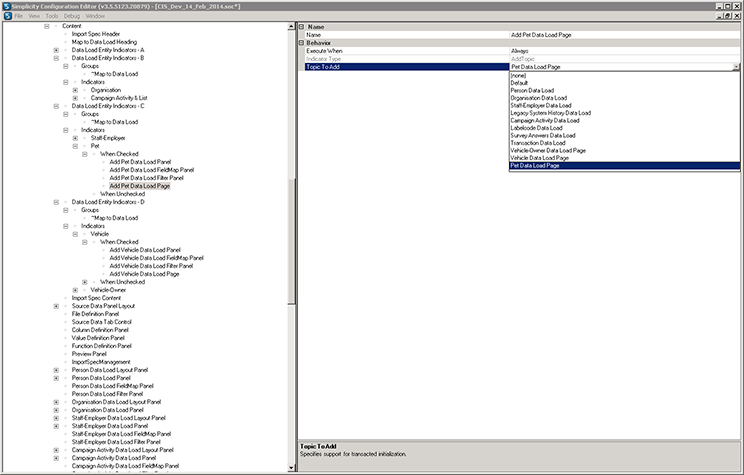The height and width of the screenshot is (475, 744).
Task: Select the Import Spec Header tree item
Action: coord(96,34)
